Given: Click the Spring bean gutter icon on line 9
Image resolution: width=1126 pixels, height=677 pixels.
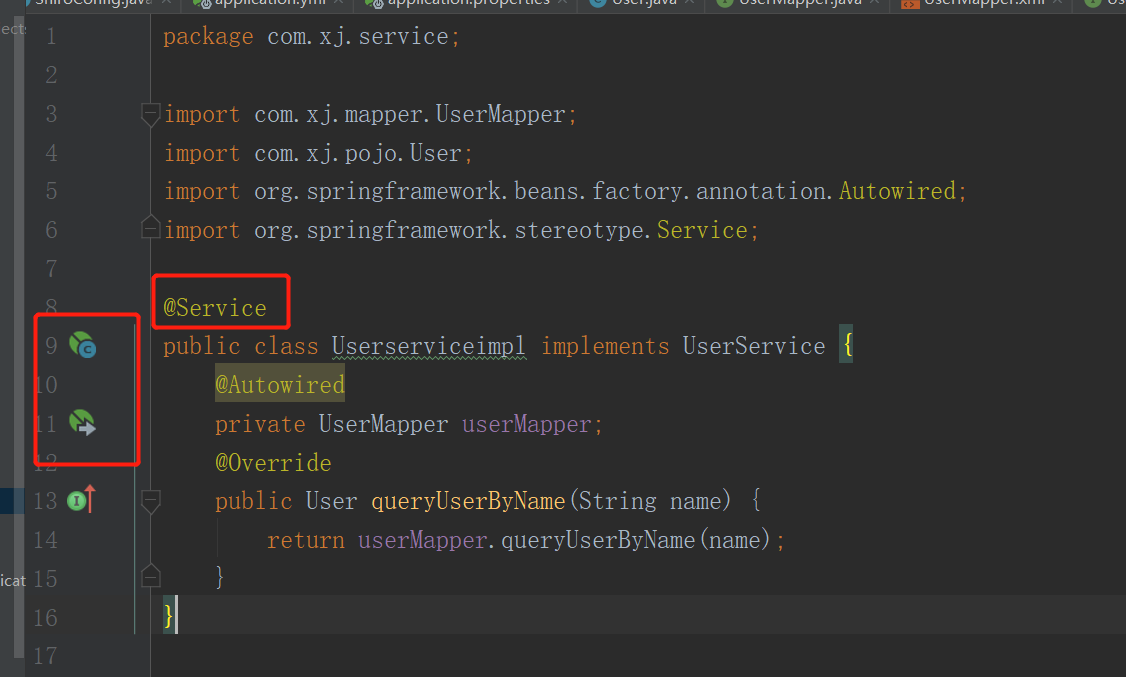Looking at the screenshot, I should click(82, 346).
